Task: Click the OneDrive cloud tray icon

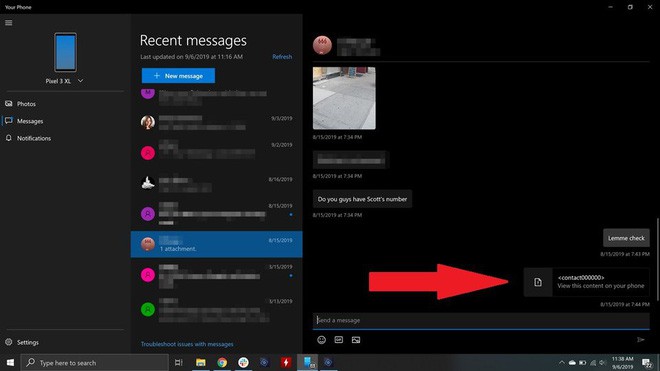Action: (572, 363)
